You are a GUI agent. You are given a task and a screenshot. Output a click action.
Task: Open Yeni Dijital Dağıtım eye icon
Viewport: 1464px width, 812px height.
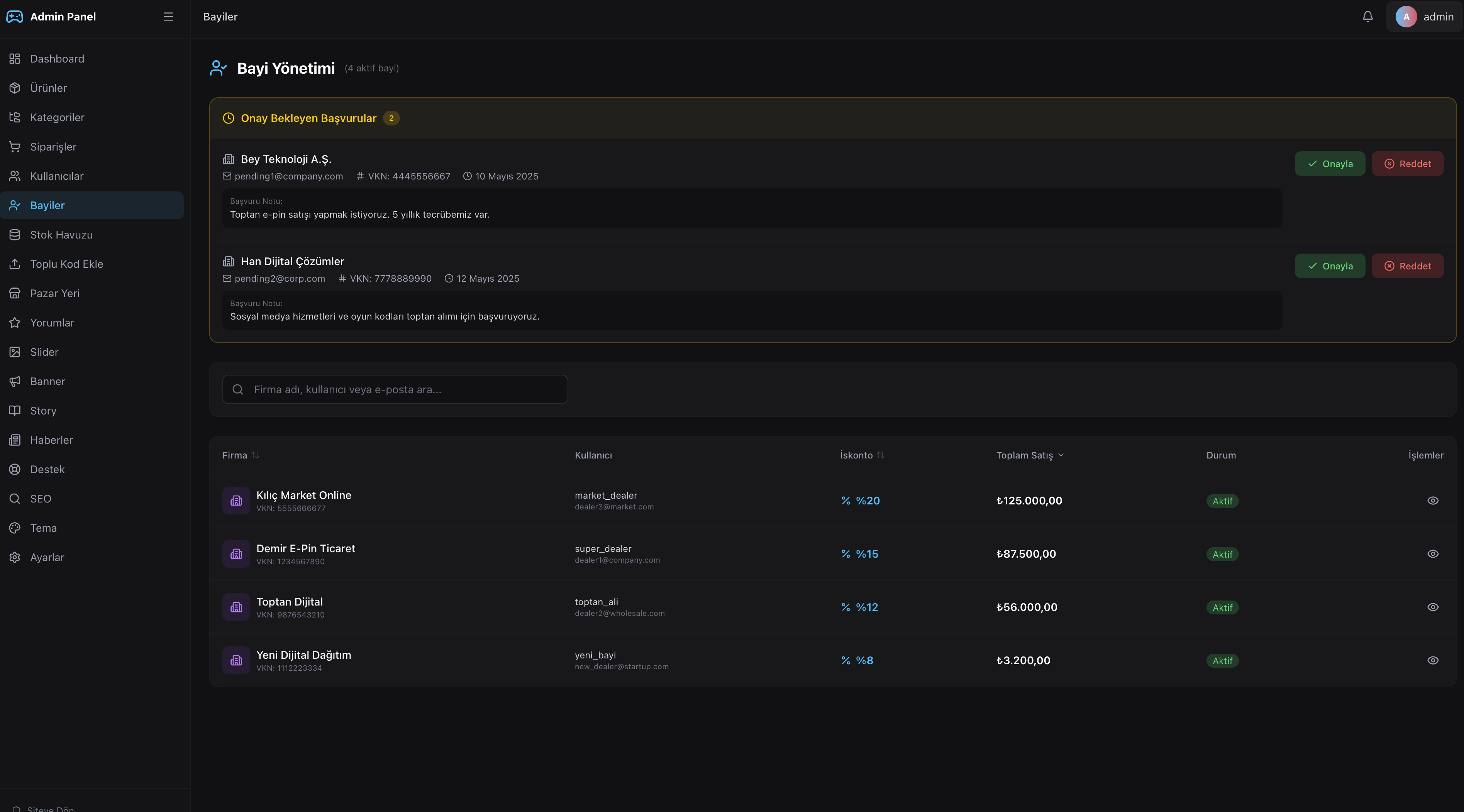[x=1433, y=660]
